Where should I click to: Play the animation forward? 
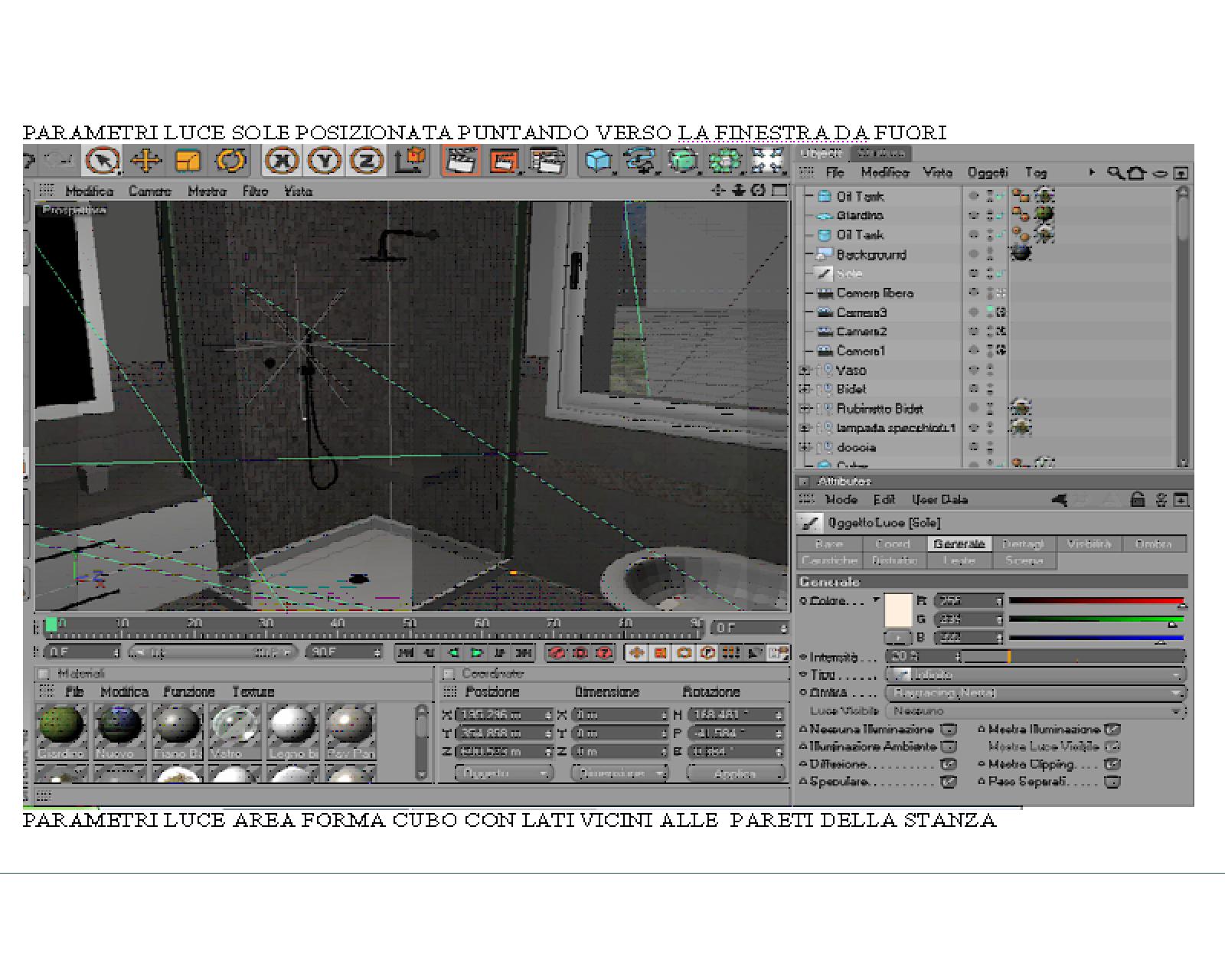pos(477,653)
